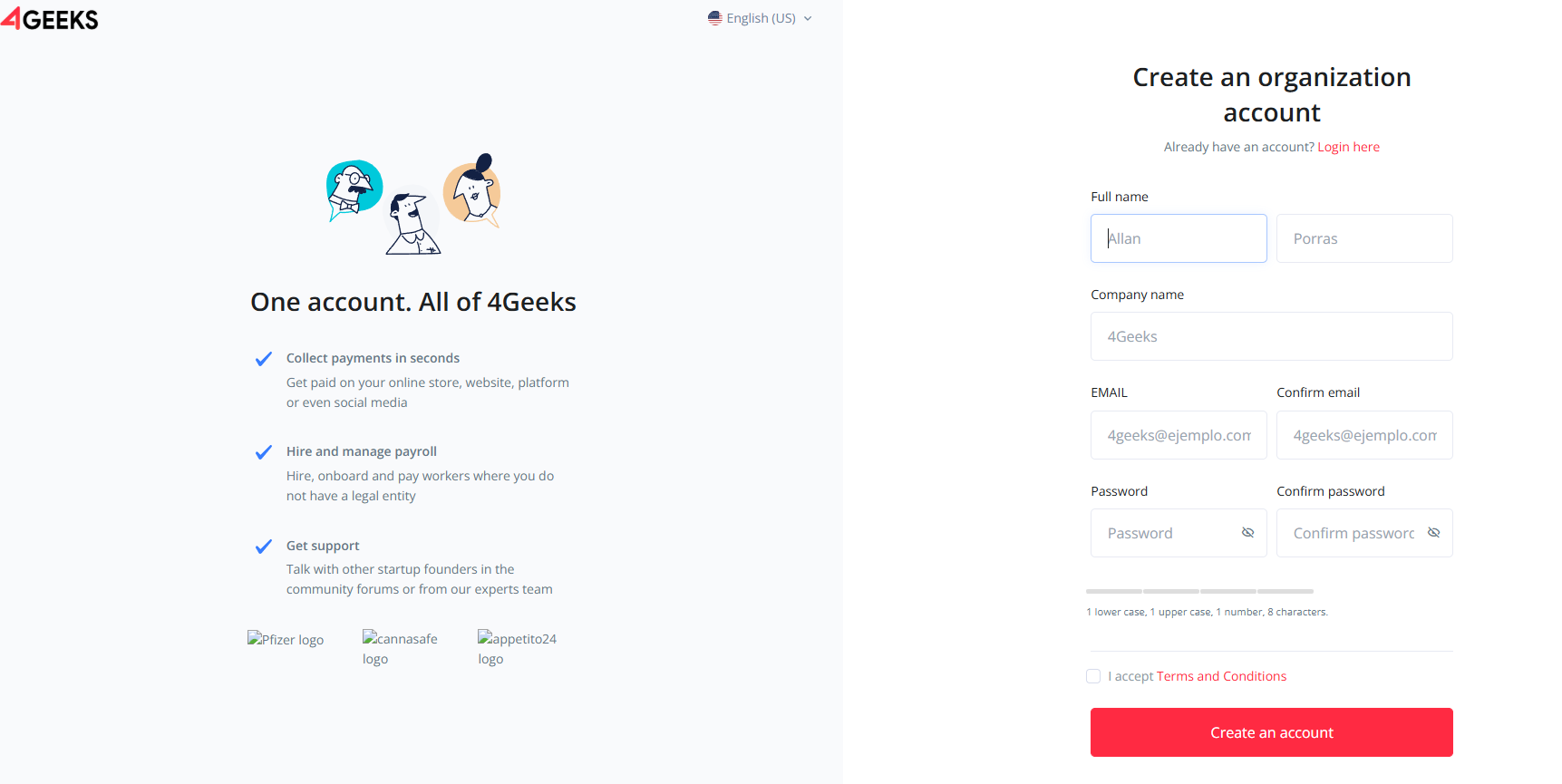
Task: Click the US flag language icon
Action: (x=715, y=17)
